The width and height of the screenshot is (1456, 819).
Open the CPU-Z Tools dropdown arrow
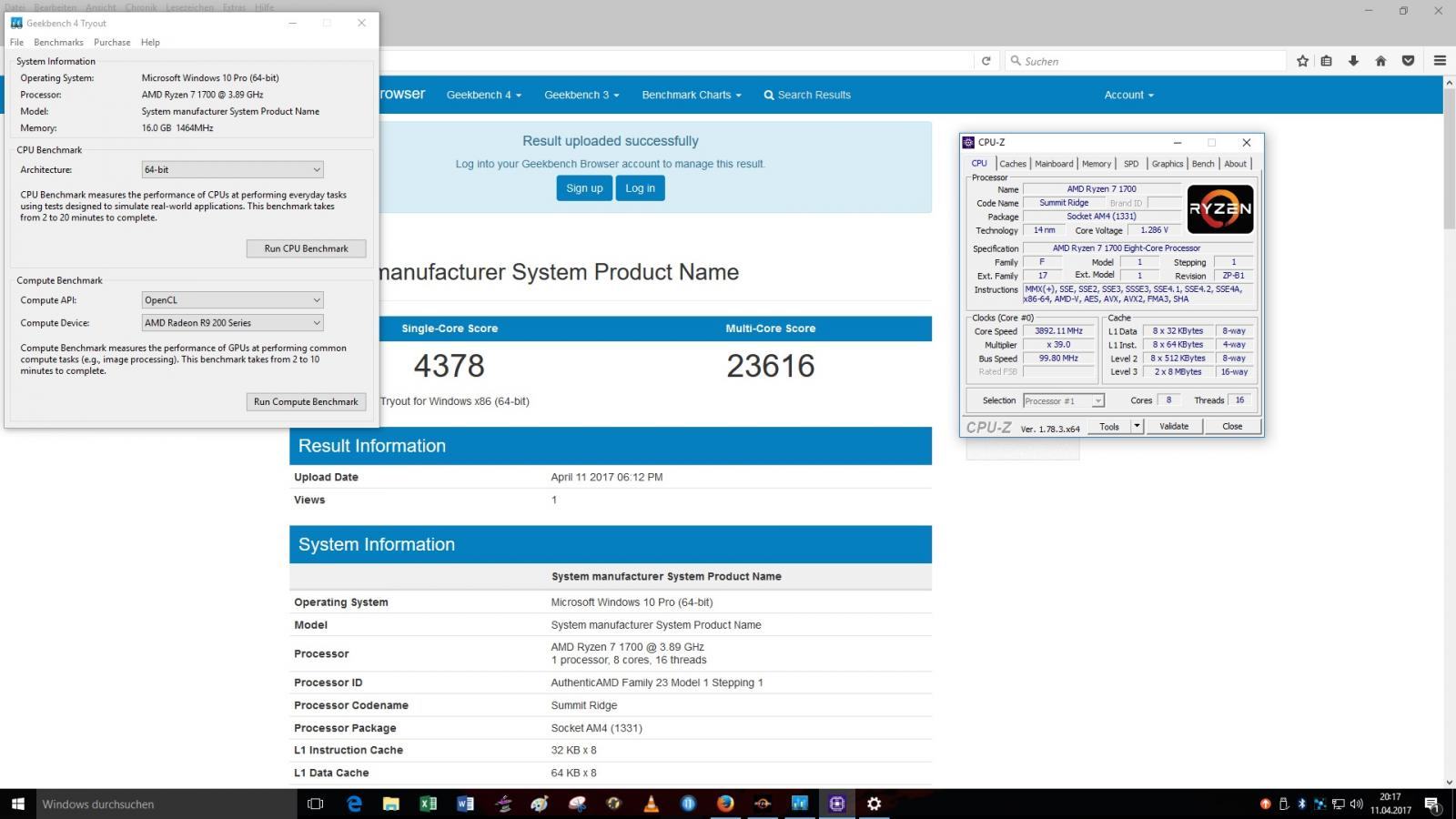1136,426
